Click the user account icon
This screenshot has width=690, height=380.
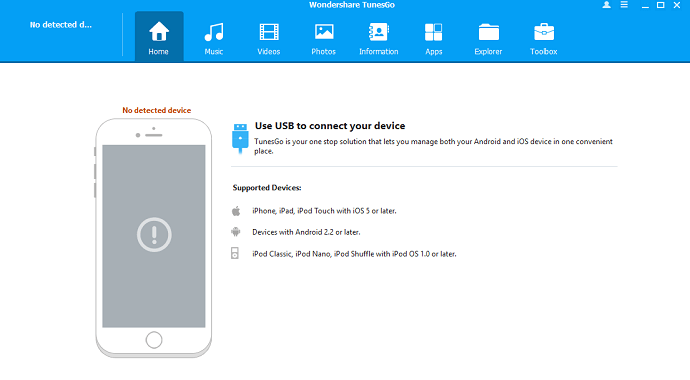[x=606, y=5]
